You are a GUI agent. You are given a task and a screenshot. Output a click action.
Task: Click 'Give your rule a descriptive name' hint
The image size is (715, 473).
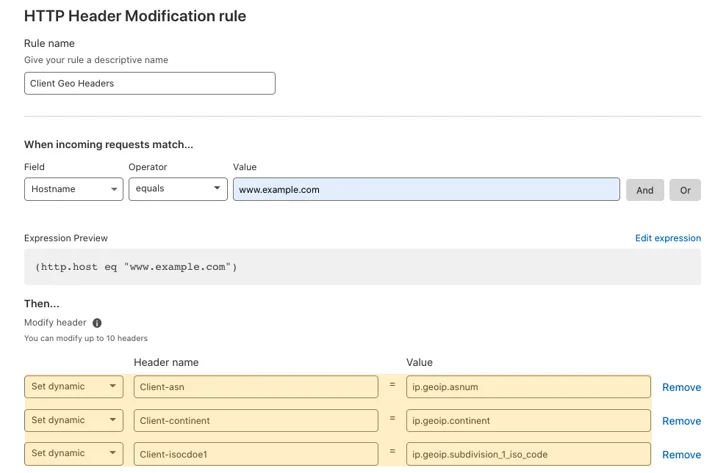pyautogui.click(x=96, y=60)
